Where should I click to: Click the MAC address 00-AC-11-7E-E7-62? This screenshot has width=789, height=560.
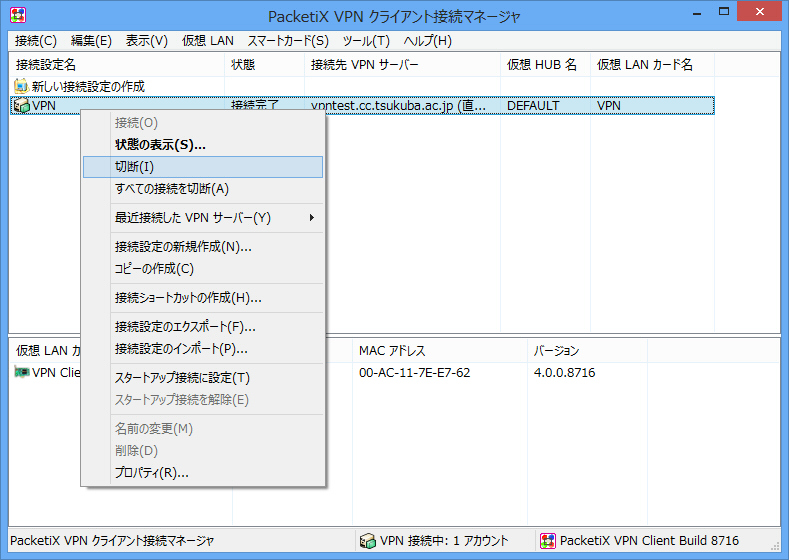pos(415,373)
